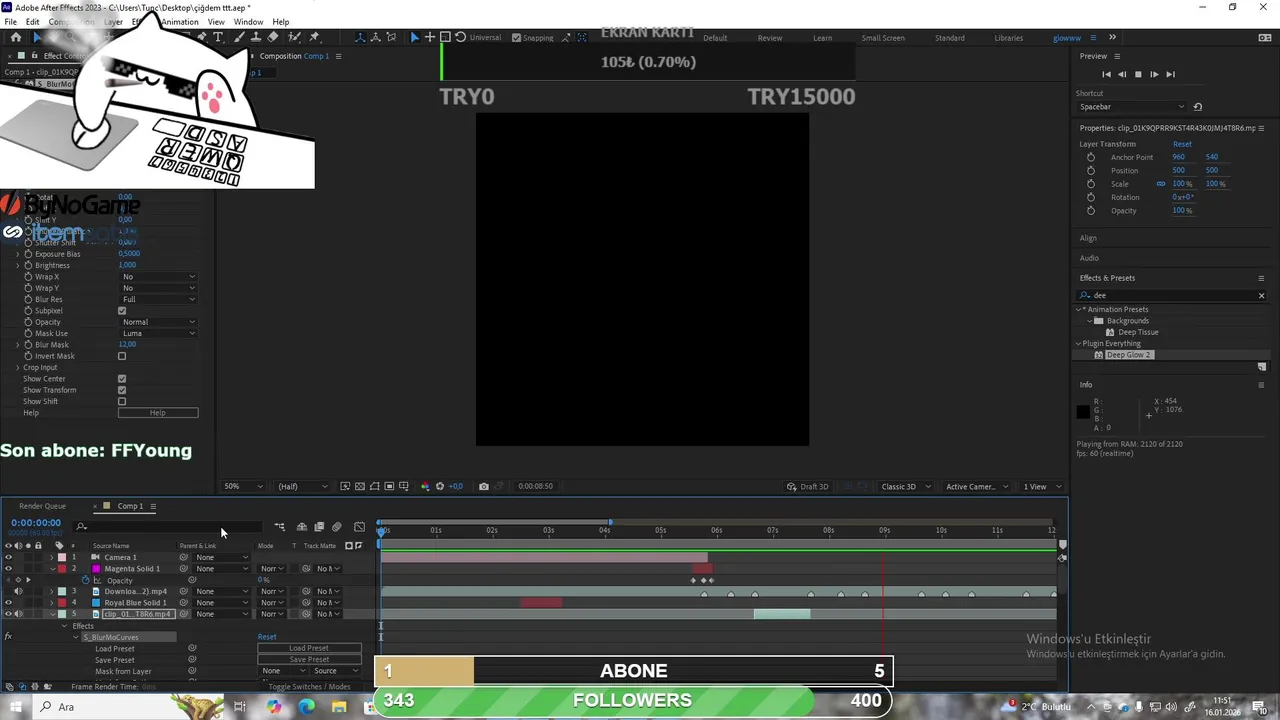The width and height of the screenshot is (1280, 720).
Task: Hide the Camera 1 layer
Action: point(8,557)
